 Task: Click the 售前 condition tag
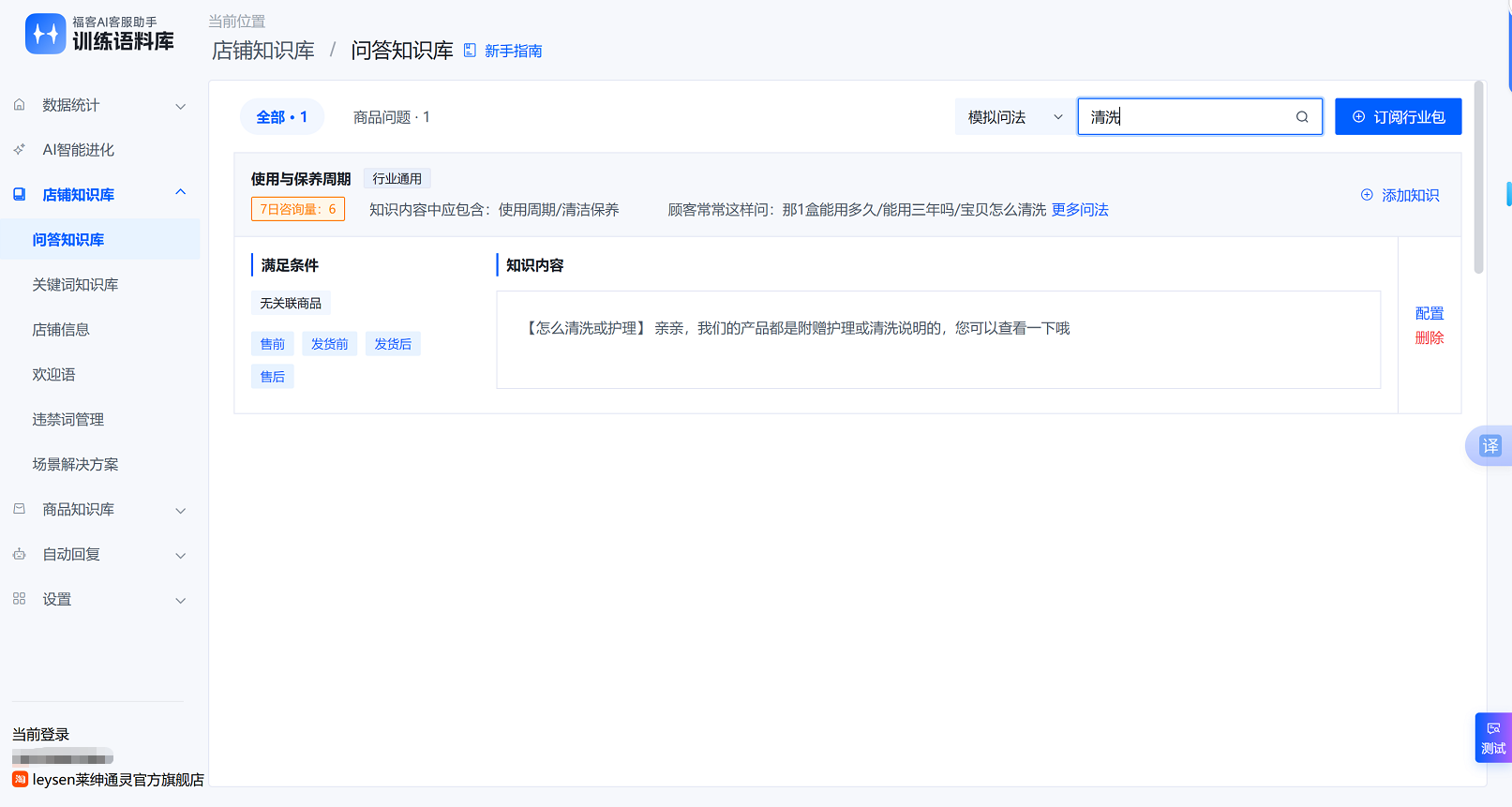(273, 344)
